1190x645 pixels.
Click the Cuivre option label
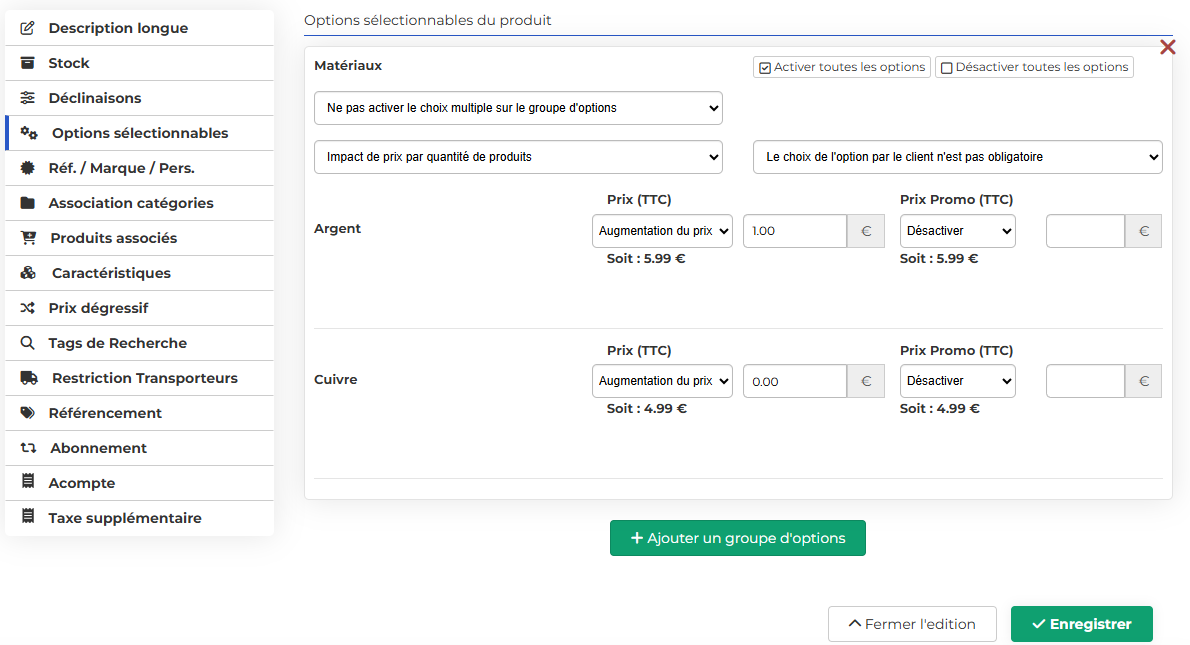pos(335,379)
